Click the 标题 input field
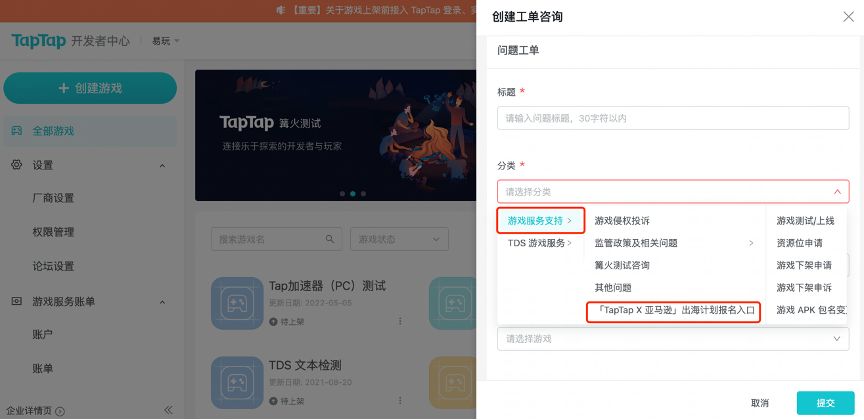Viewport: 864px width, 420px height. [x=673, y=118]
